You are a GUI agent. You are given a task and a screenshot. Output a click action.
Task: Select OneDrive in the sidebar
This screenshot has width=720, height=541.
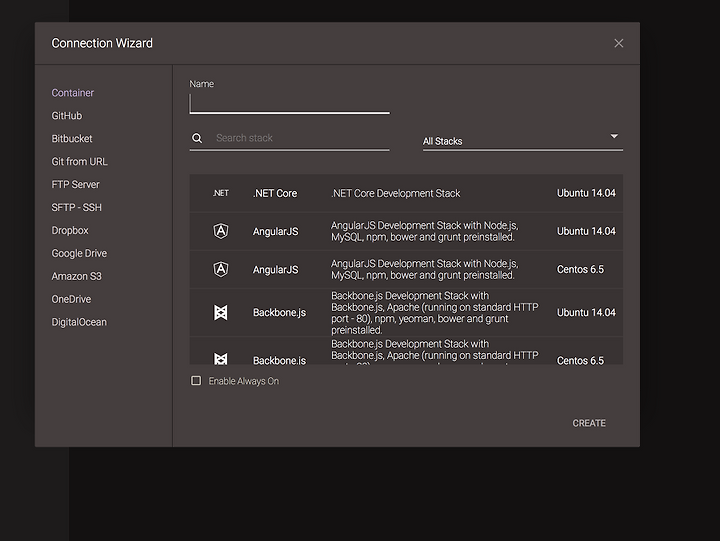point(71,299)
